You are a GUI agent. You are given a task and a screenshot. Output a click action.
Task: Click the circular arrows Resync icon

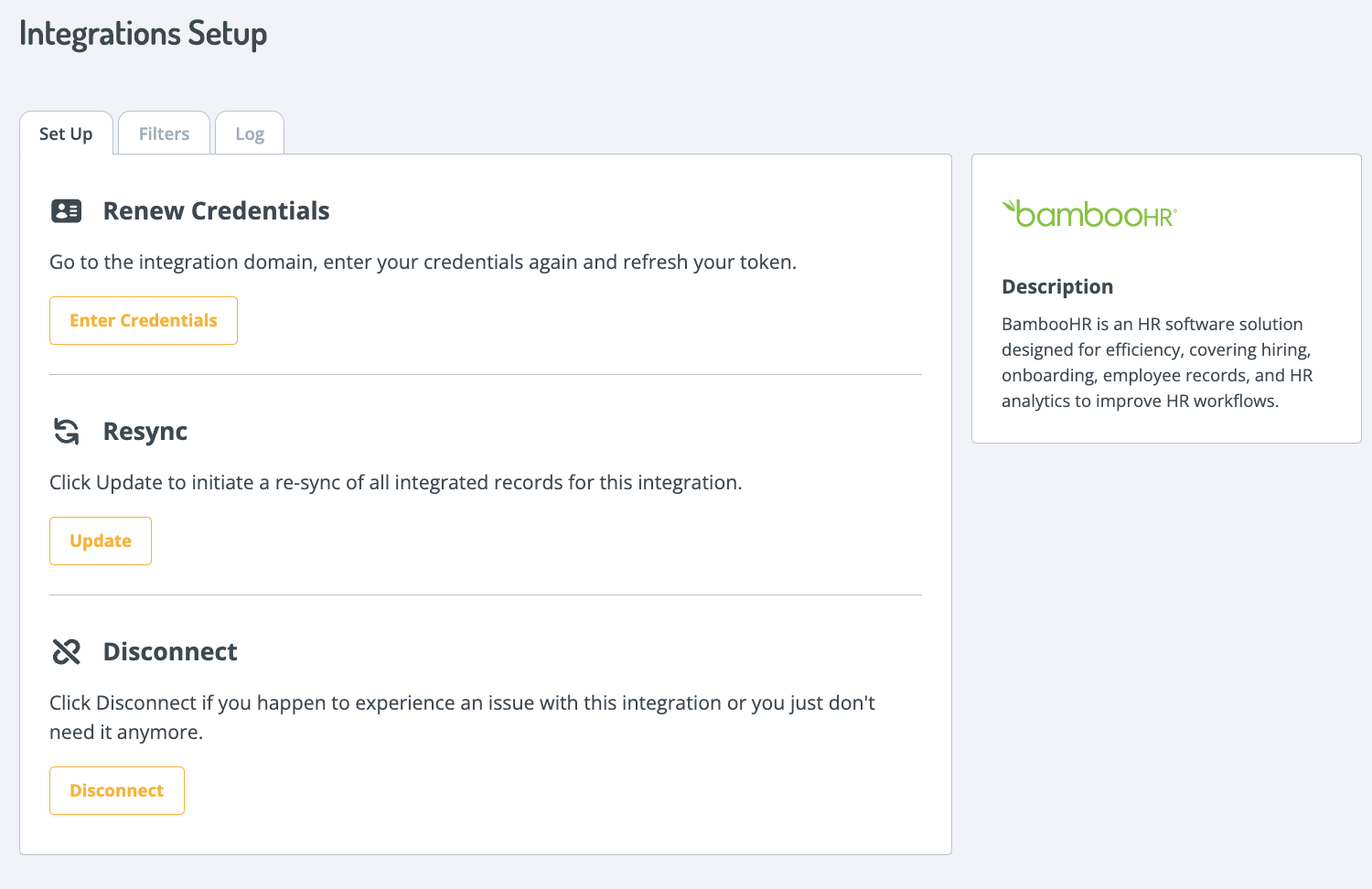[67, 431]
